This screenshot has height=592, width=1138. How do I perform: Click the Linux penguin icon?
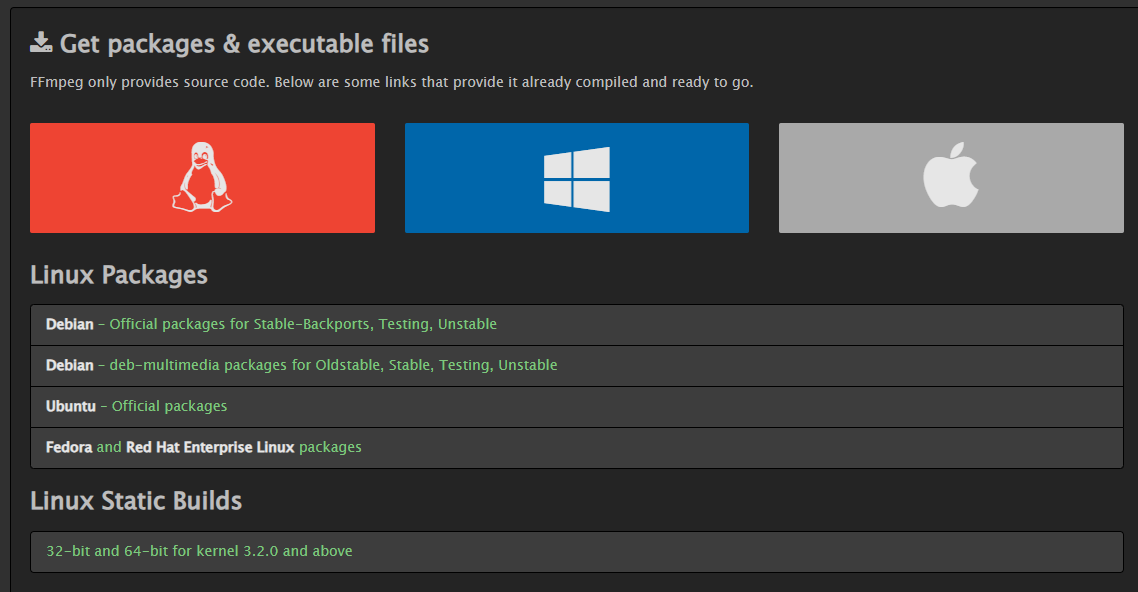(x=202, y=177)
